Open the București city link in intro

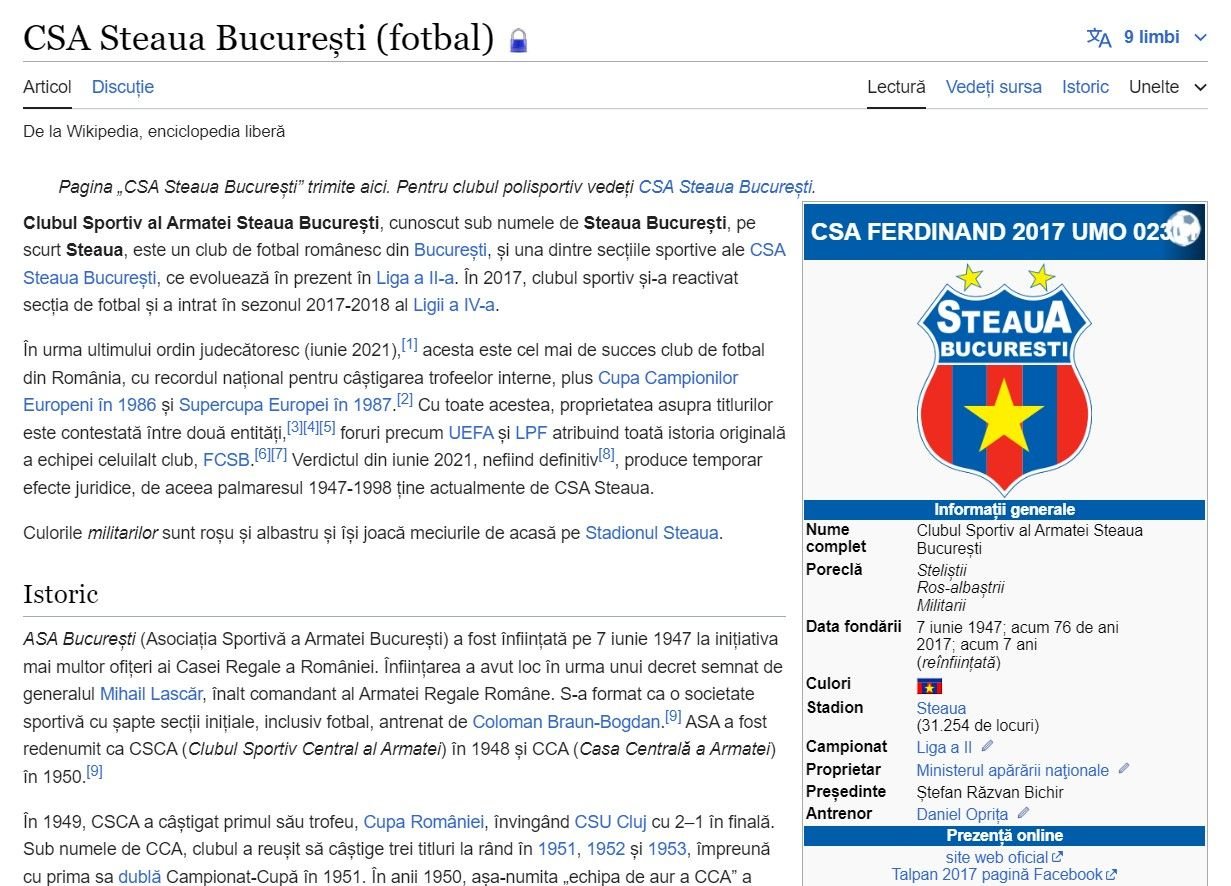click(450, 250)
